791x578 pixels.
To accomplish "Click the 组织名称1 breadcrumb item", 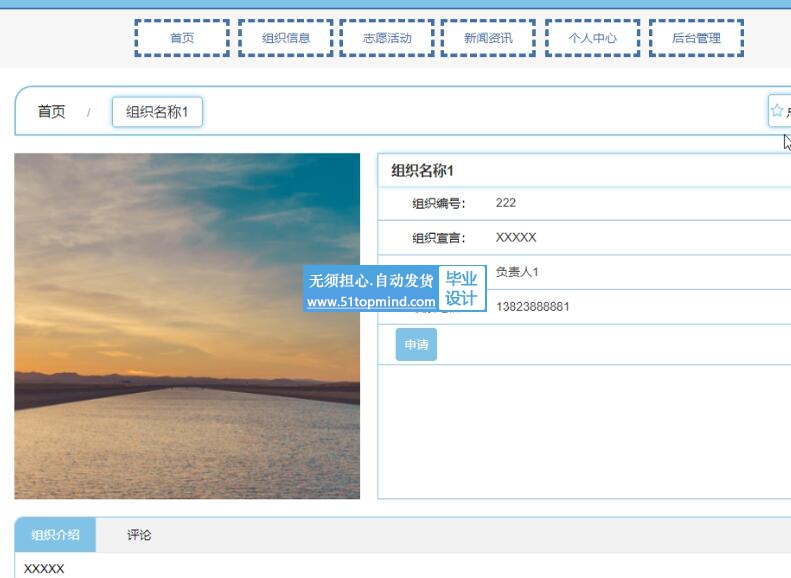I will click(157, 112).
